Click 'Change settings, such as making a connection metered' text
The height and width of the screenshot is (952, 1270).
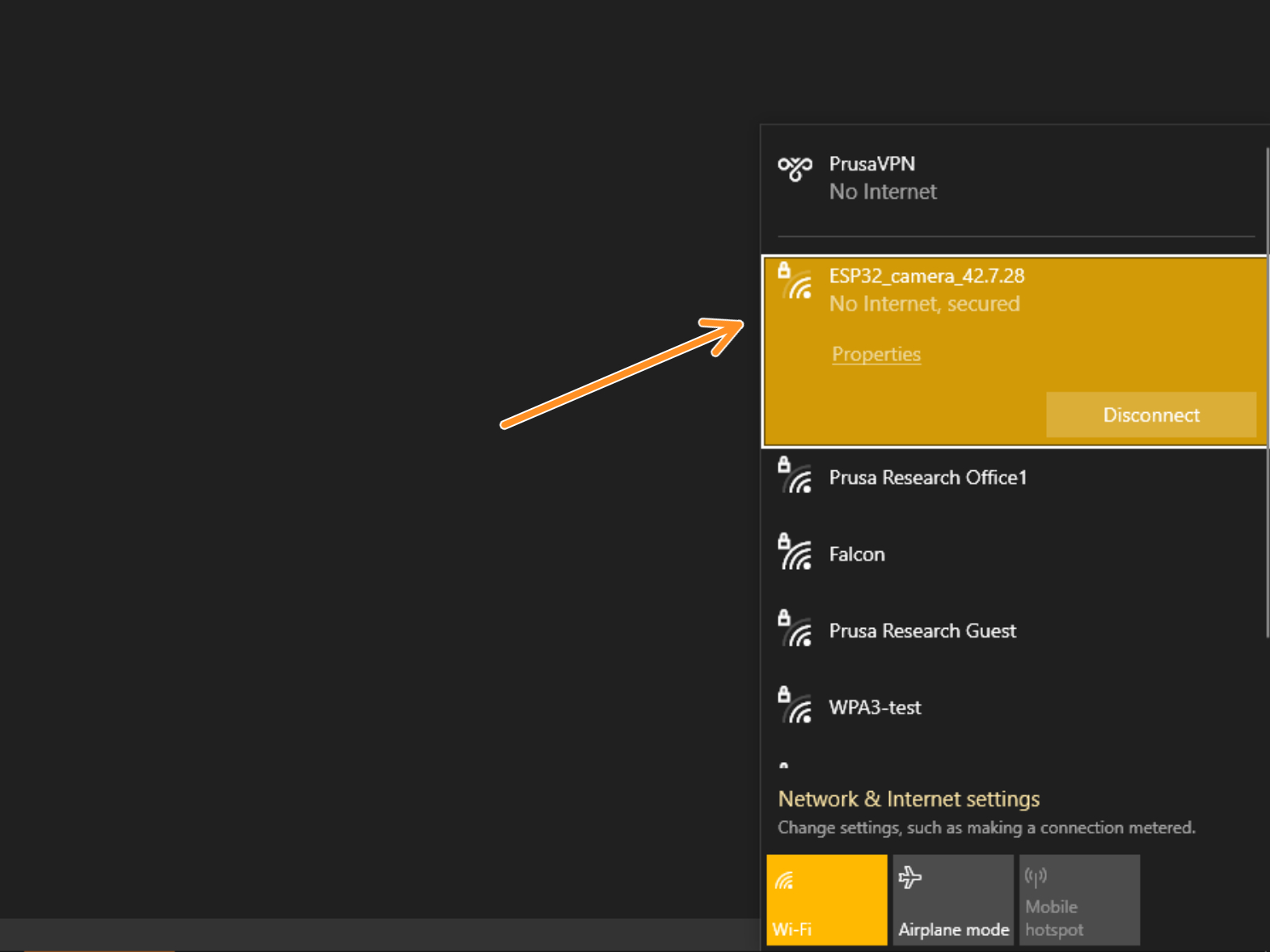[986, 828]
